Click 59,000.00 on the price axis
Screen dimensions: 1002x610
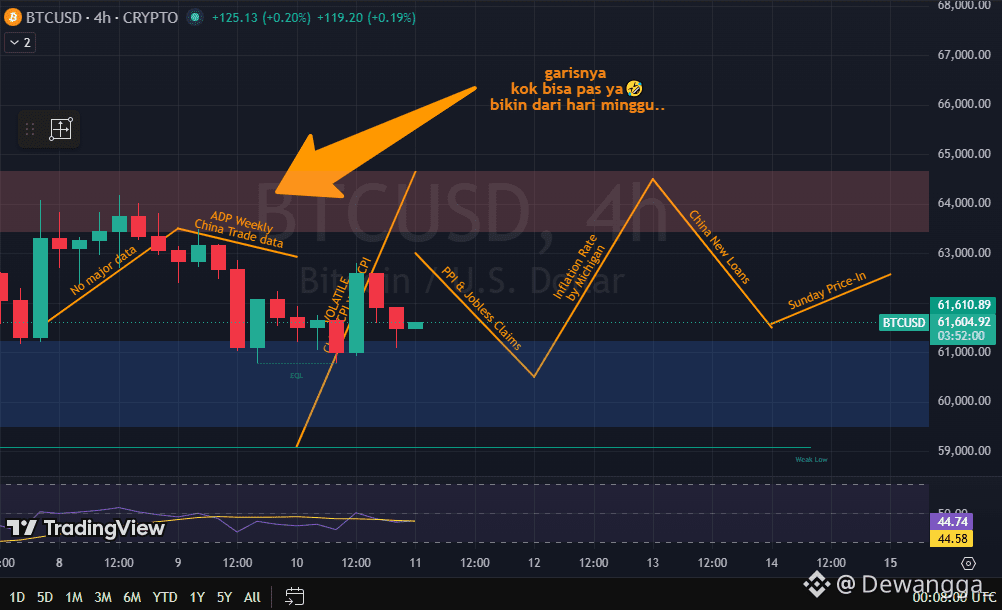pos(964,450)
